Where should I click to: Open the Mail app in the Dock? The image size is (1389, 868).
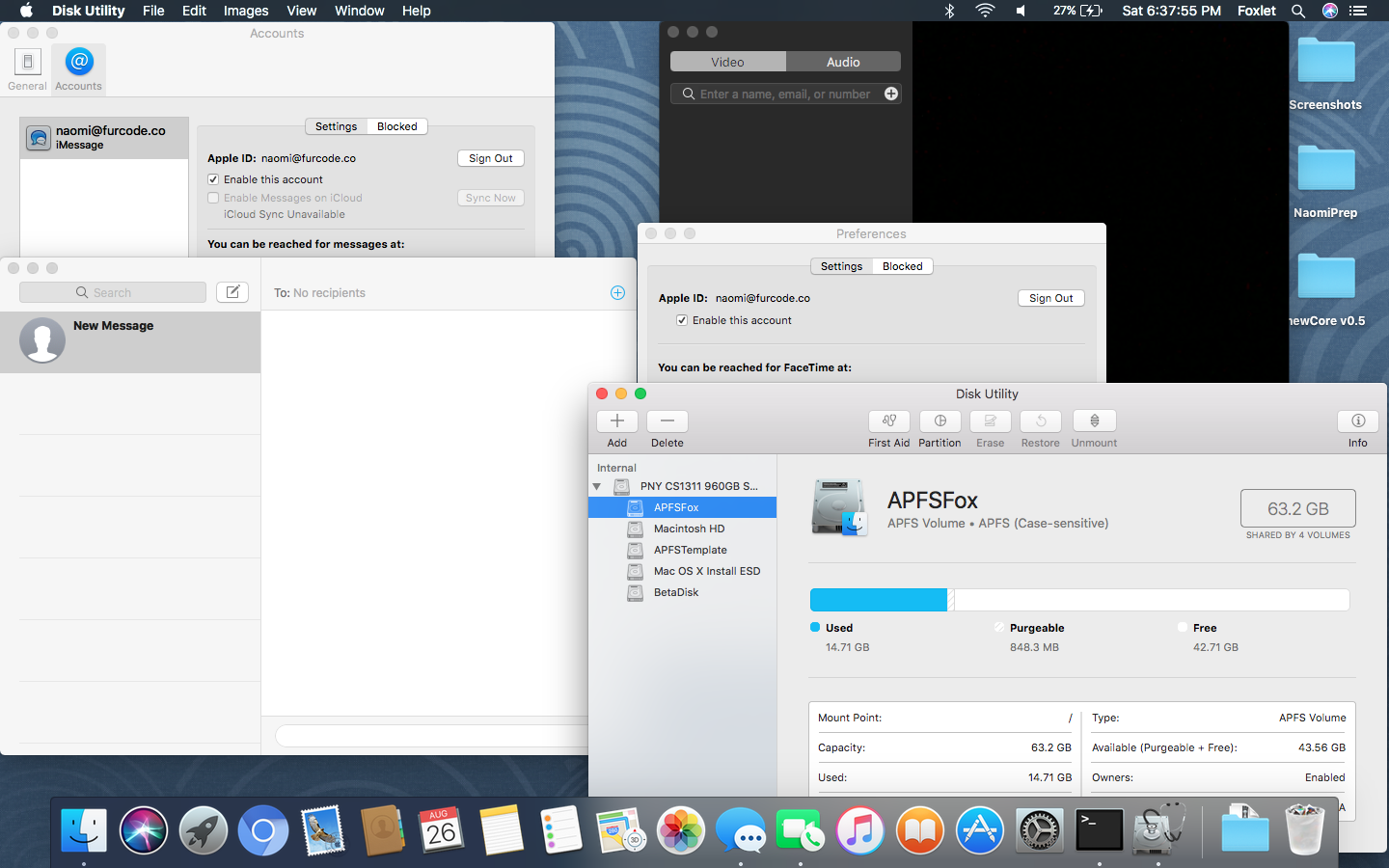323,830
